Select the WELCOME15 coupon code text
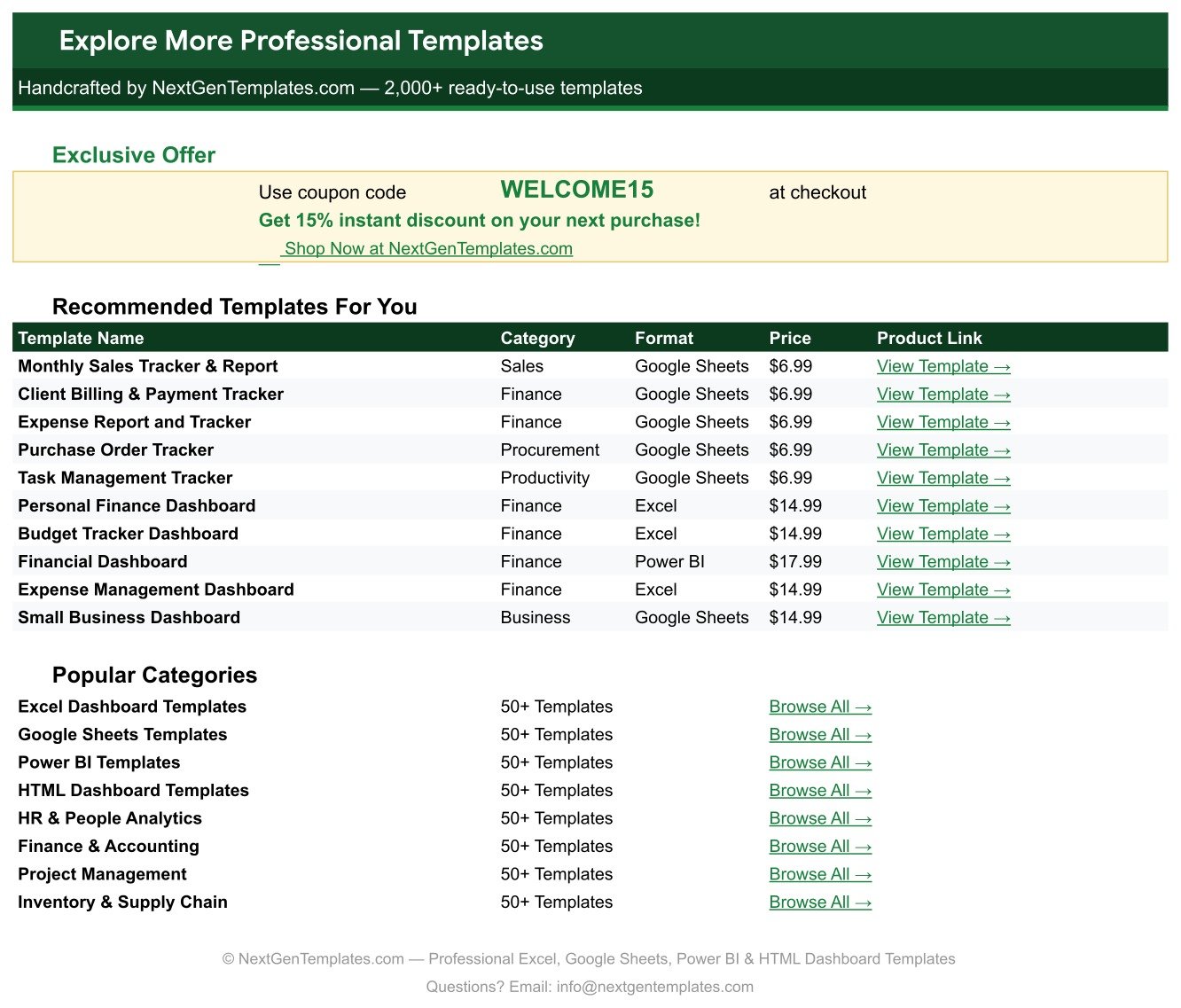1181x1008 pixels. pos(577,190)
